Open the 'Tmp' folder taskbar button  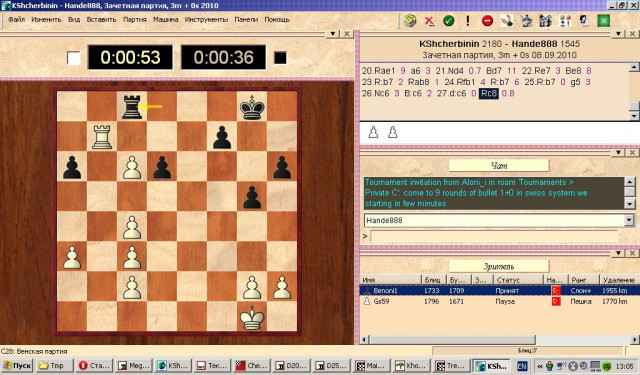(x=54, y=366)
